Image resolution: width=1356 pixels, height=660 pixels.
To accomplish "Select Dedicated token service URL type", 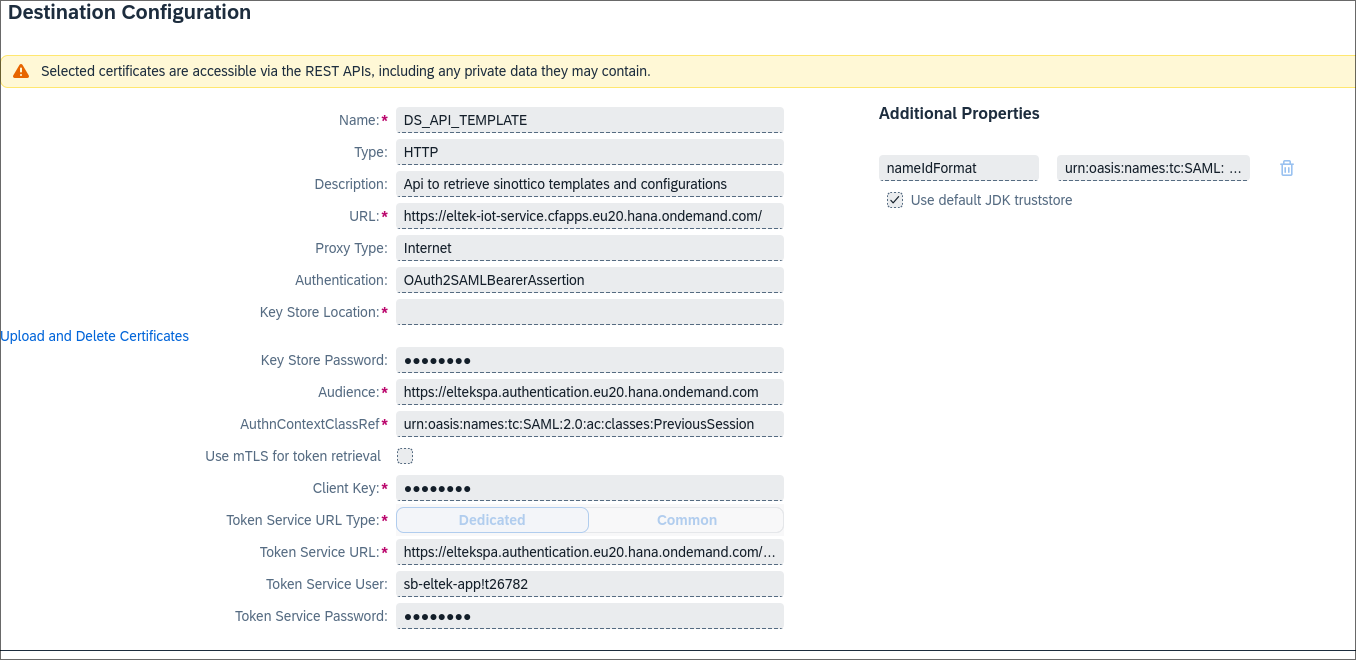I will (492, 520).
